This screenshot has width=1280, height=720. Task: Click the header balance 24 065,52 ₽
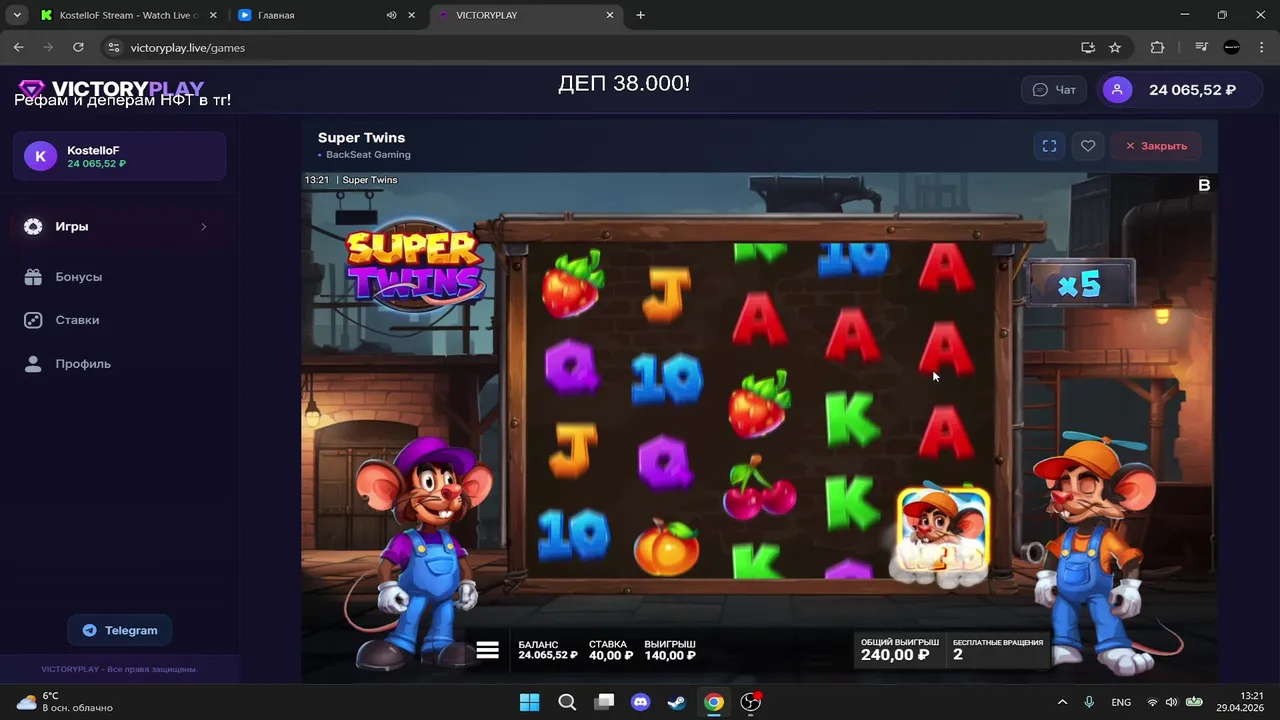pos(1192,90)
